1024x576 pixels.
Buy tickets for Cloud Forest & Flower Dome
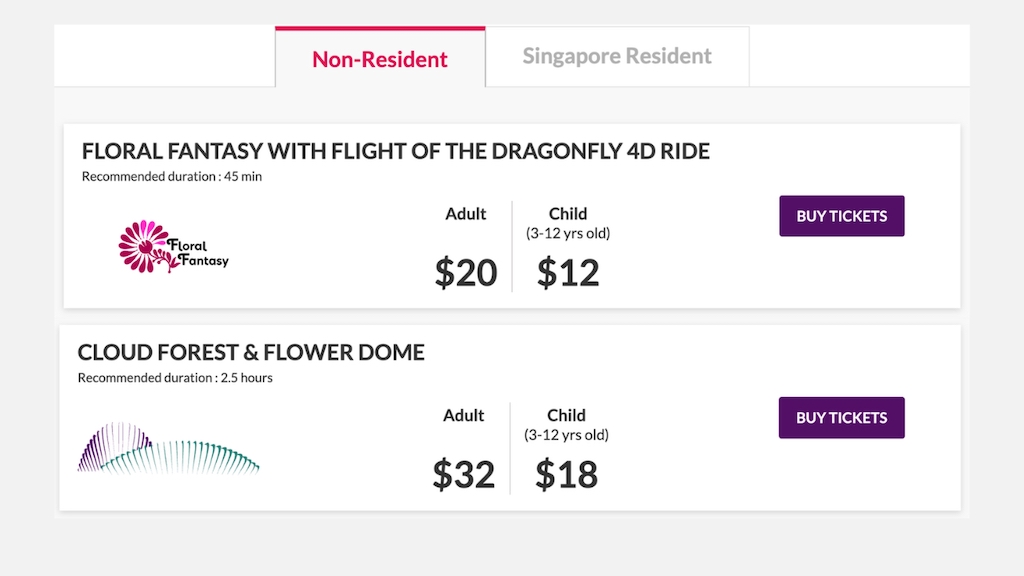click(841, 418)
